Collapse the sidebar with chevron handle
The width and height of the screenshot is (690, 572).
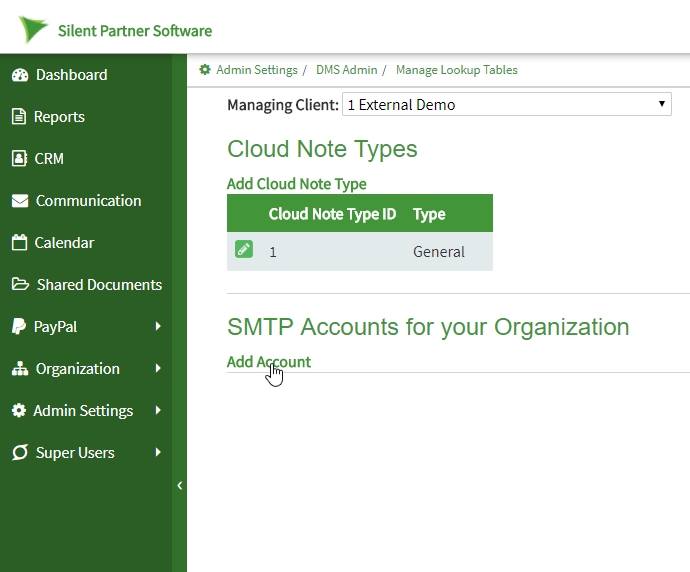pos(180,485)
